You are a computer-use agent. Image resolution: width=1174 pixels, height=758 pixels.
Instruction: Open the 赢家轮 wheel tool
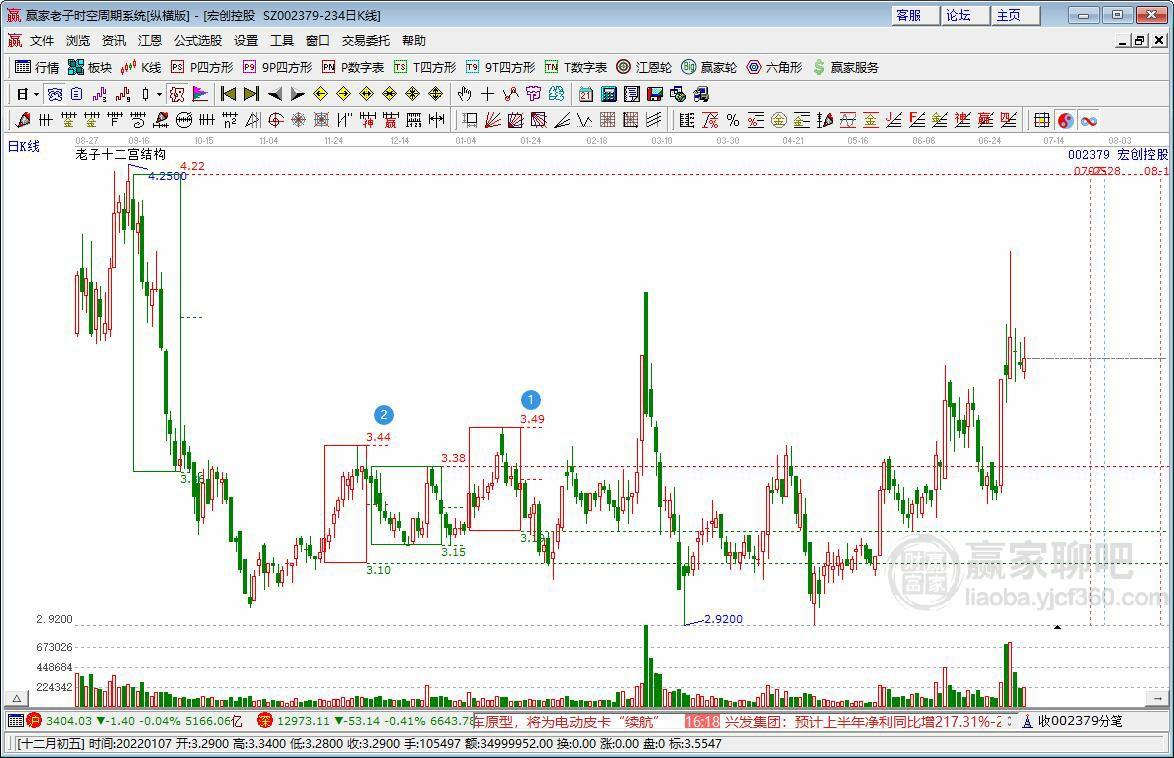[x=709, y=67]
